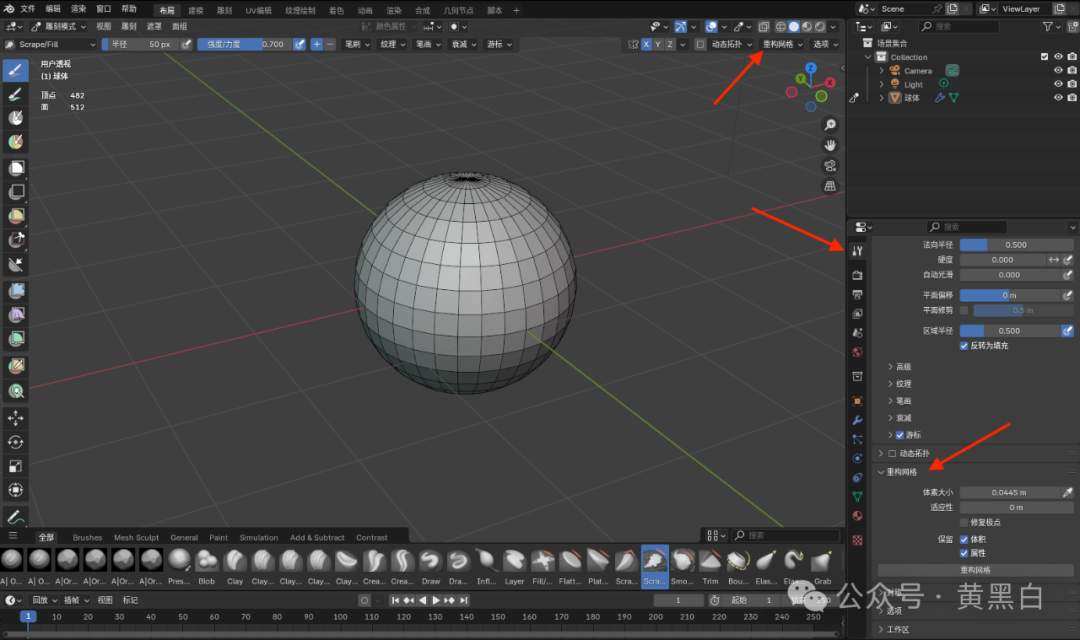Toggle Z axis symmetry
The height and width of the screenshot is (640, 1080).
click(x=669, y=44)
